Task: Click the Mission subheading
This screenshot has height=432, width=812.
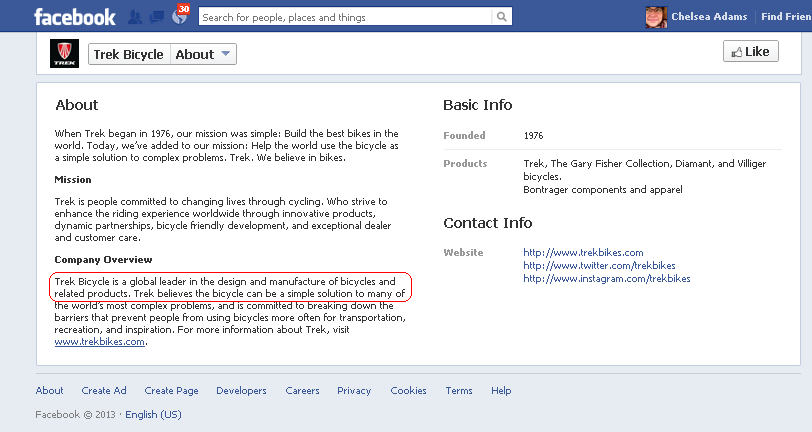Action: 72,180
